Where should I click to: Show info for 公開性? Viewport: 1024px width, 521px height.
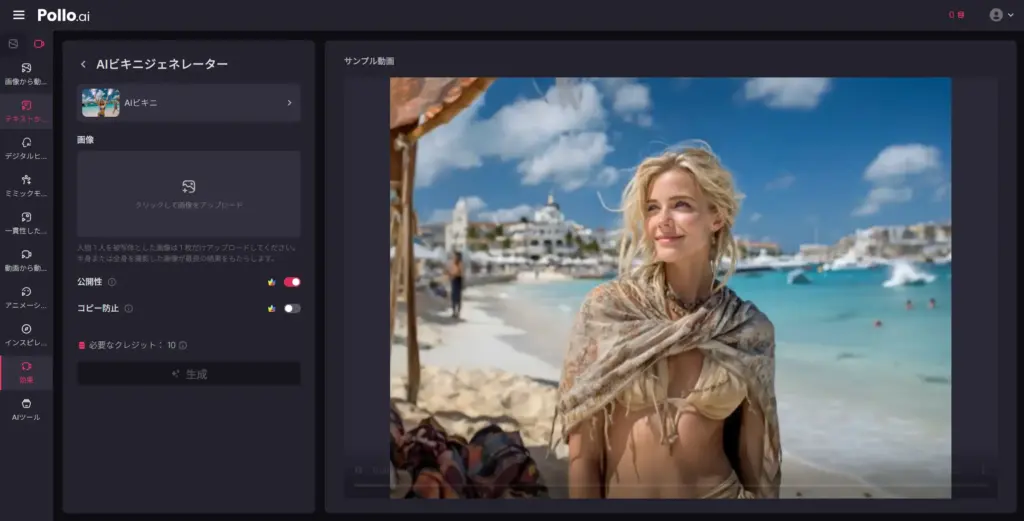click(x=112, y=282)
